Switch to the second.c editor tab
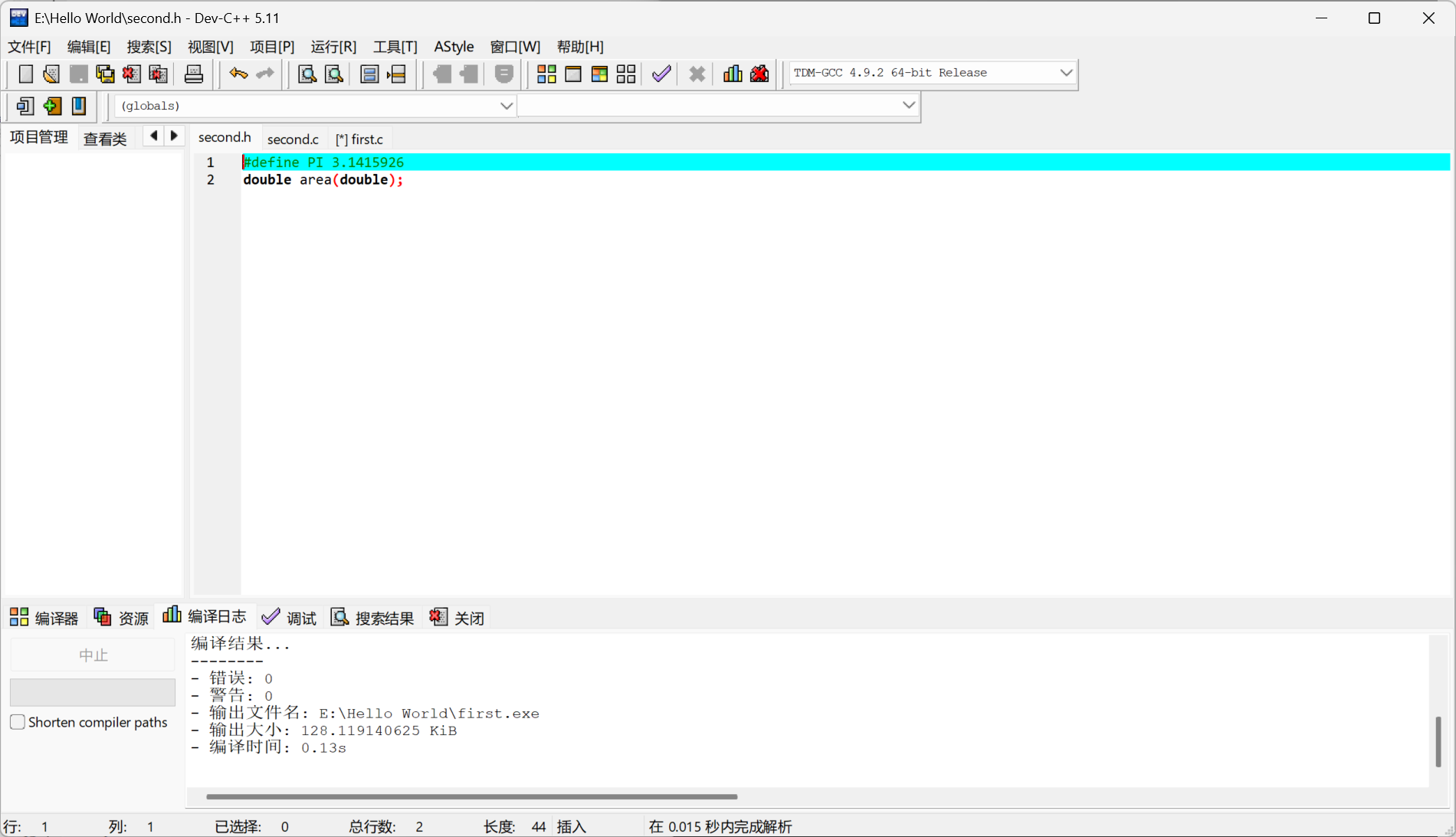This screenshot has width=1456, height=837. pos(293,139)
